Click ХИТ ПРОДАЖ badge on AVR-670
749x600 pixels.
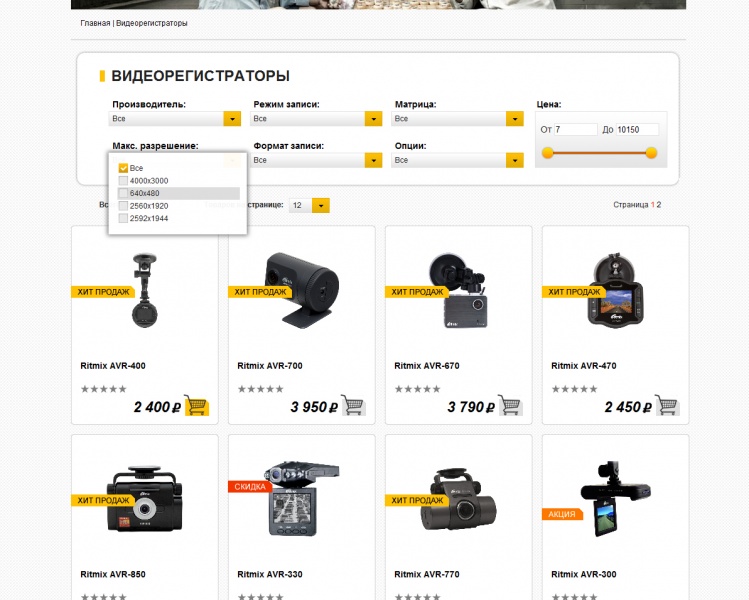(x=417, y=292)
